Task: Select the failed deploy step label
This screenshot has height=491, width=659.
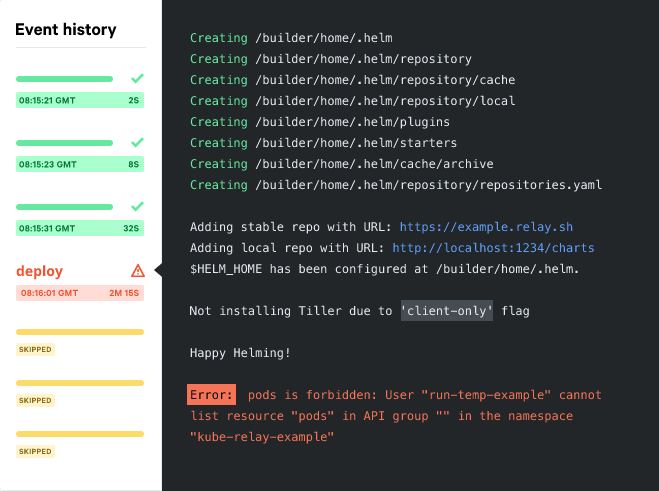Action: tap(40, 271)
